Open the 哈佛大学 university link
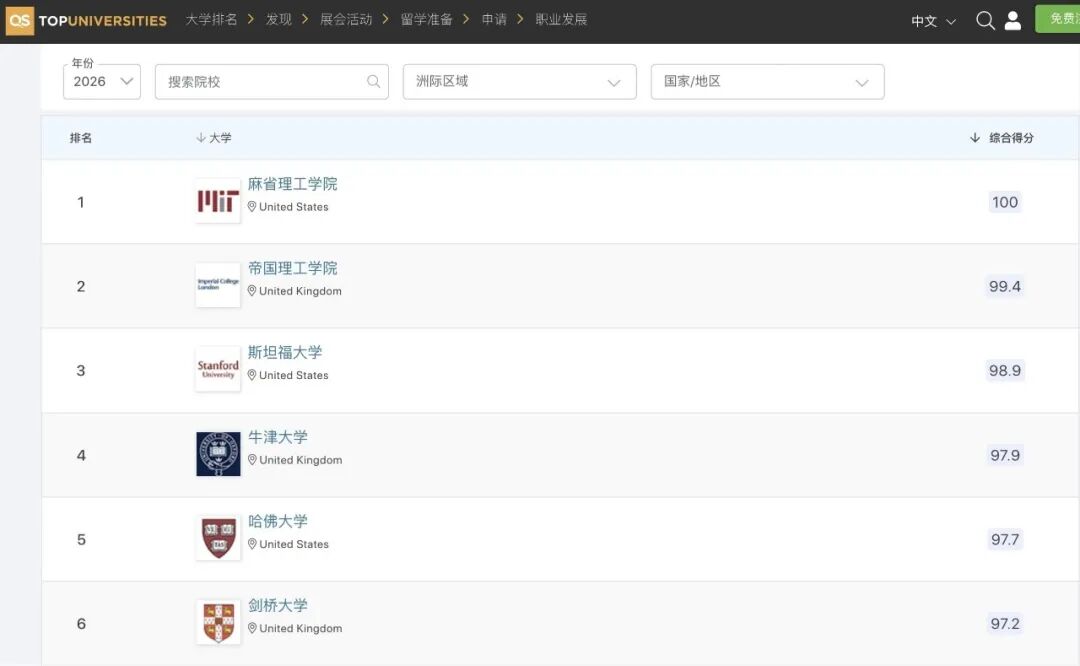This screenshot has height=666, width=1080. click(x=278, y=521)
